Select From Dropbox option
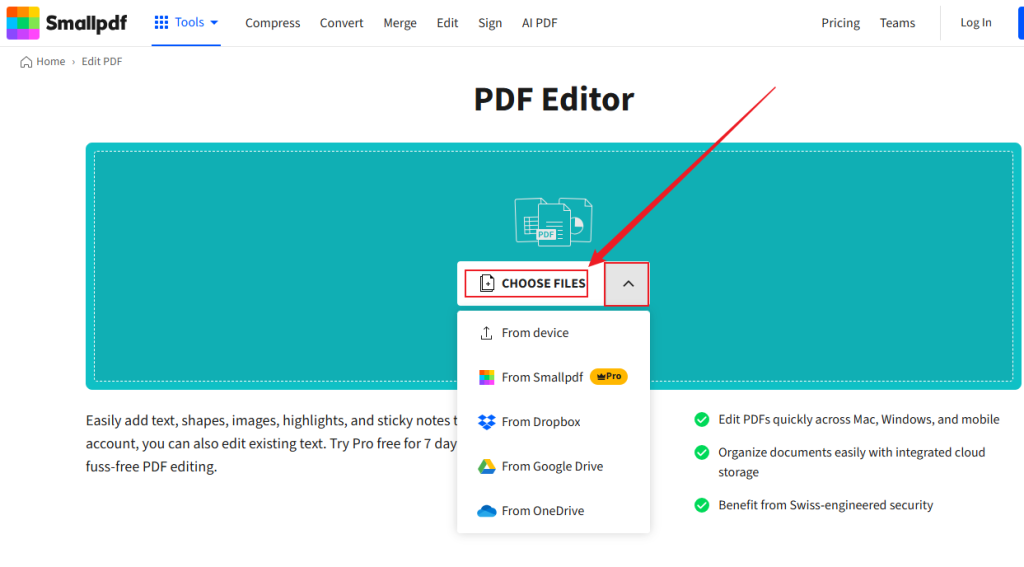The image size is (1024, 567). 553,422
